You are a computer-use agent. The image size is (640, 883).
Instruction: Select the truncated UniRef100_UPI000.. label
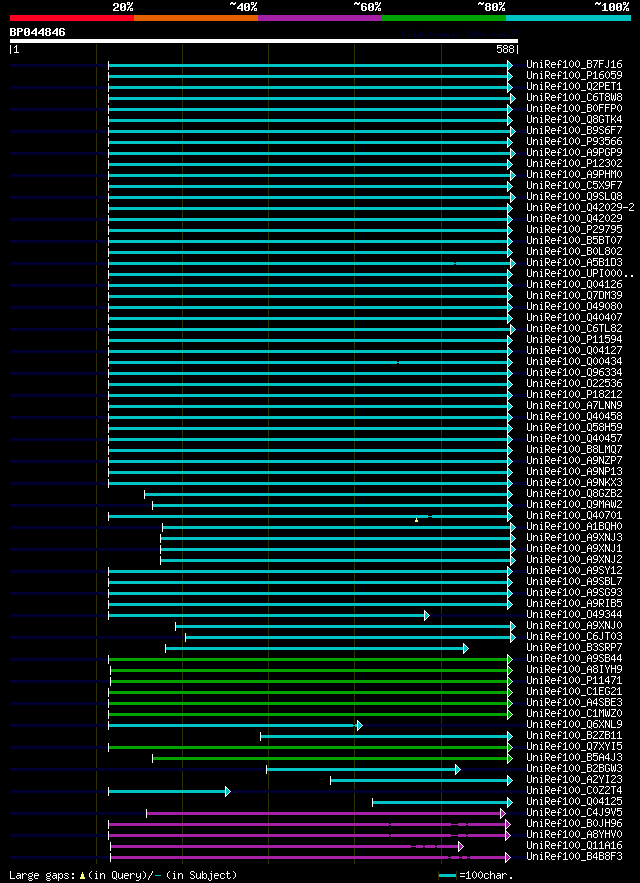click(x=580, y=274)
